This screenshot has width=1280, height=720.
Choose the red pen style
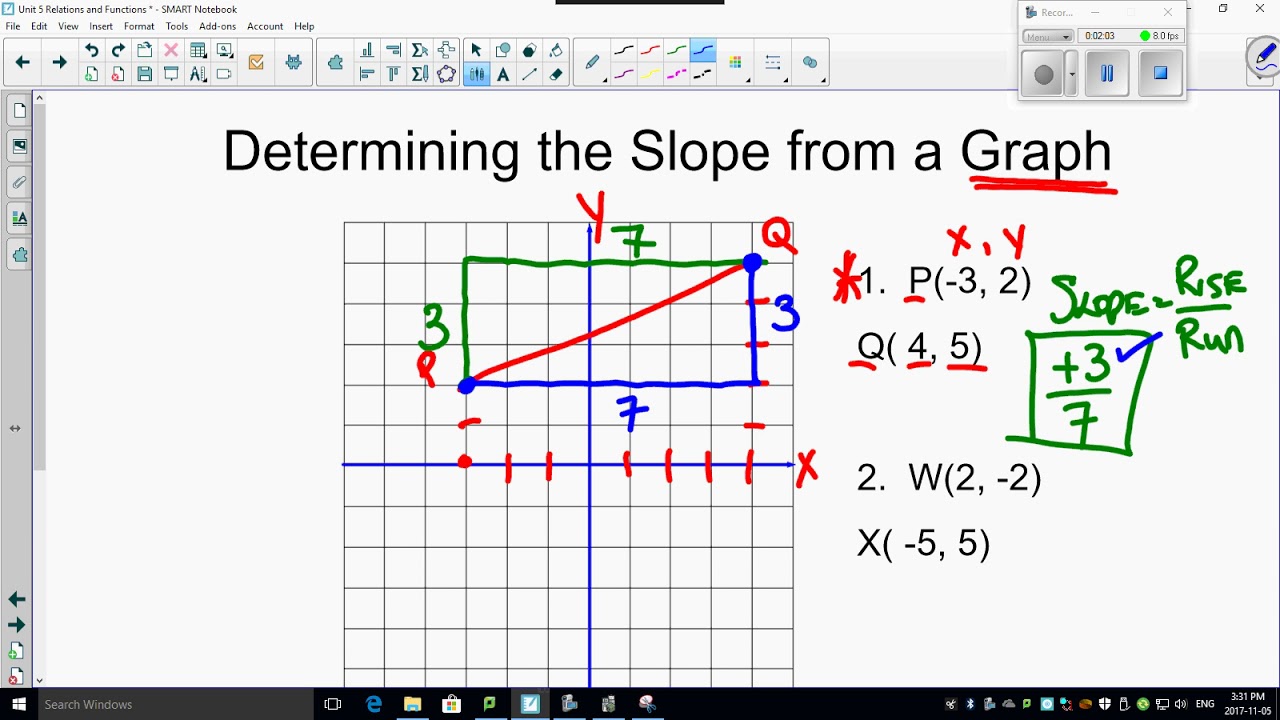click(x=651, y=50)
